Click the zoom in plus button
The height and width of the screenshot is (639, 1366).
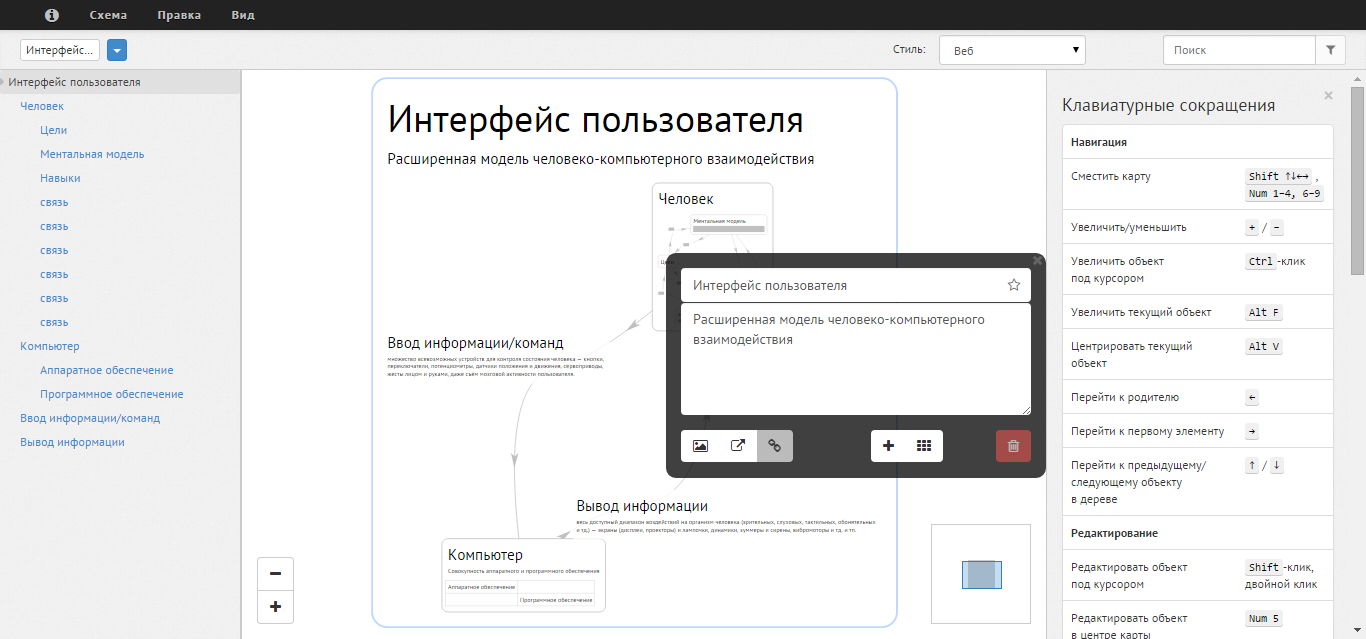coord(275,606)
